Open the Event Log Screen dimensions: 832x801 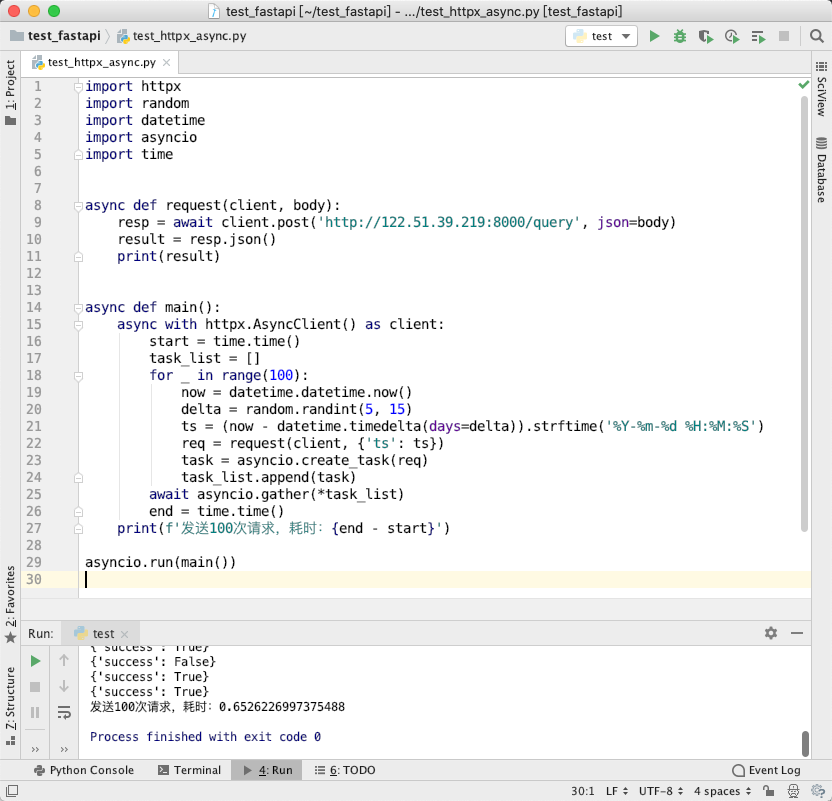coord(766,770)
